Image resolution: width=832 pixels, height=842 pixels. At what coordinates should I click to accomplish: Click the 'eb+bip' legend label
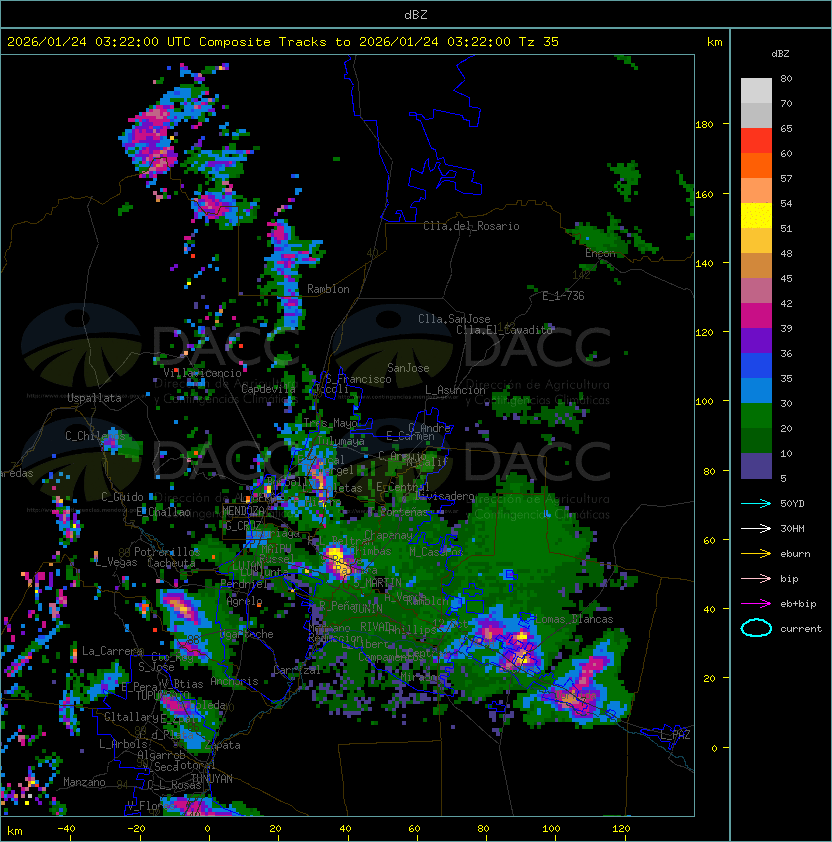(798, 604)
